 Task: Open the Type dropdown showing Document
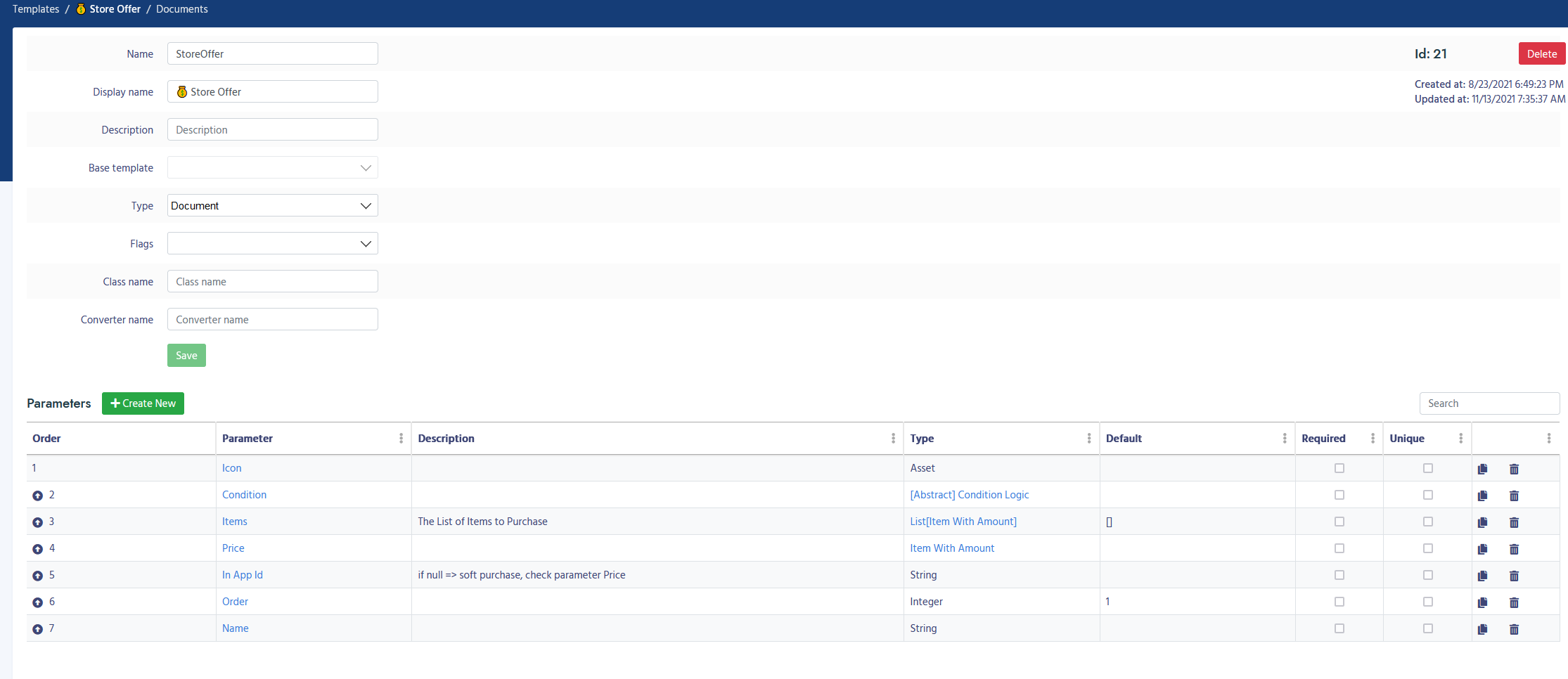[x=272, y=206]
